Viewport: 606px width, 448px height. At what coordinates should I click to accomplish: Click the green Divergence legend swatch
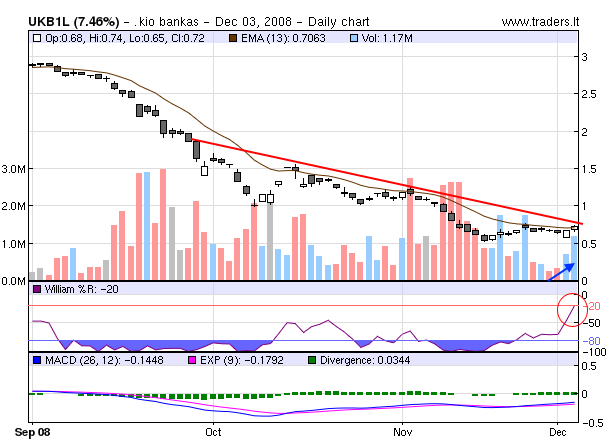coord(312,360)
